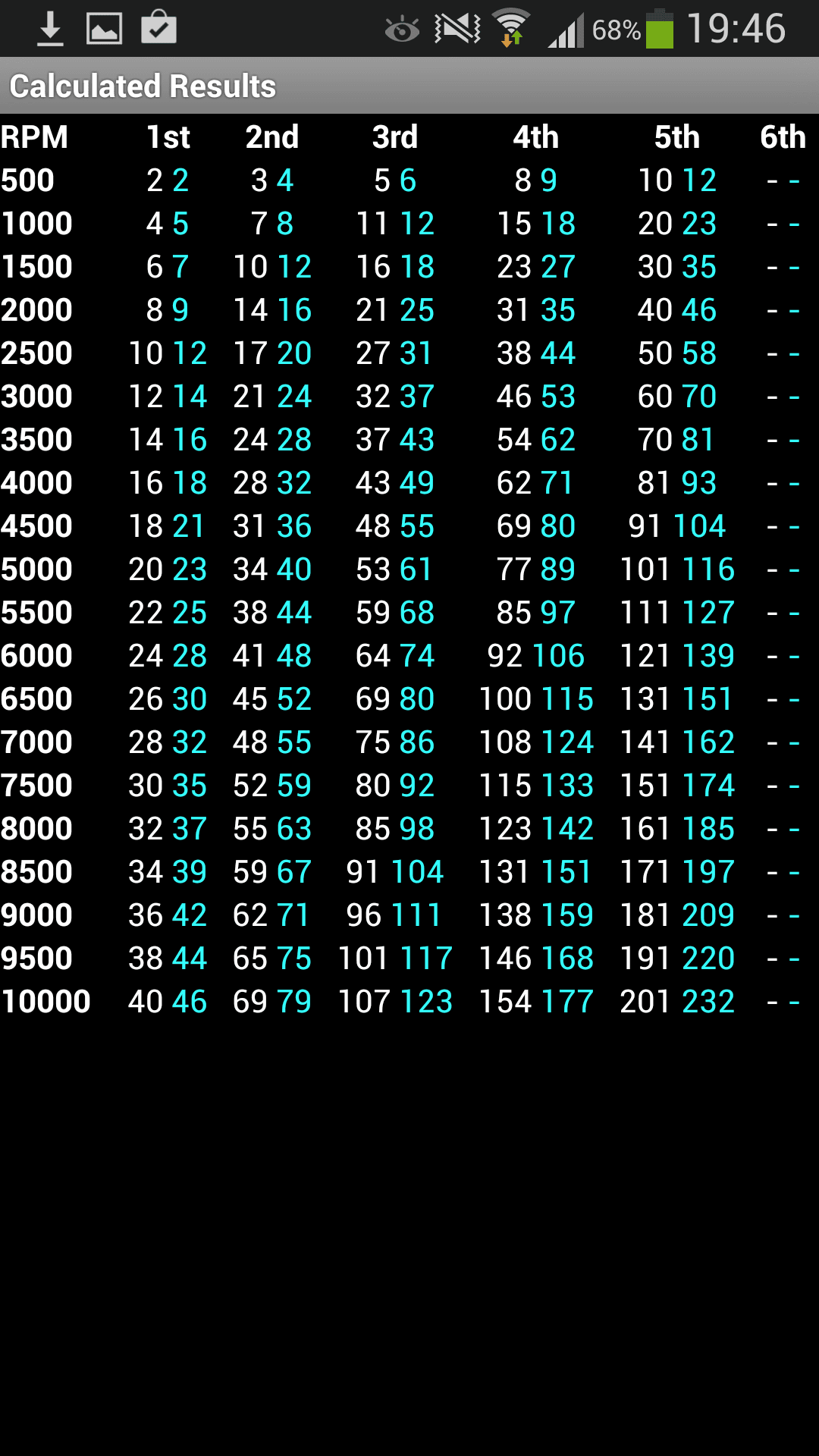Viewport: 819px width, 1456px height.
Task: Tap the 5000 RPM row label
Action: tap(36, 570)
